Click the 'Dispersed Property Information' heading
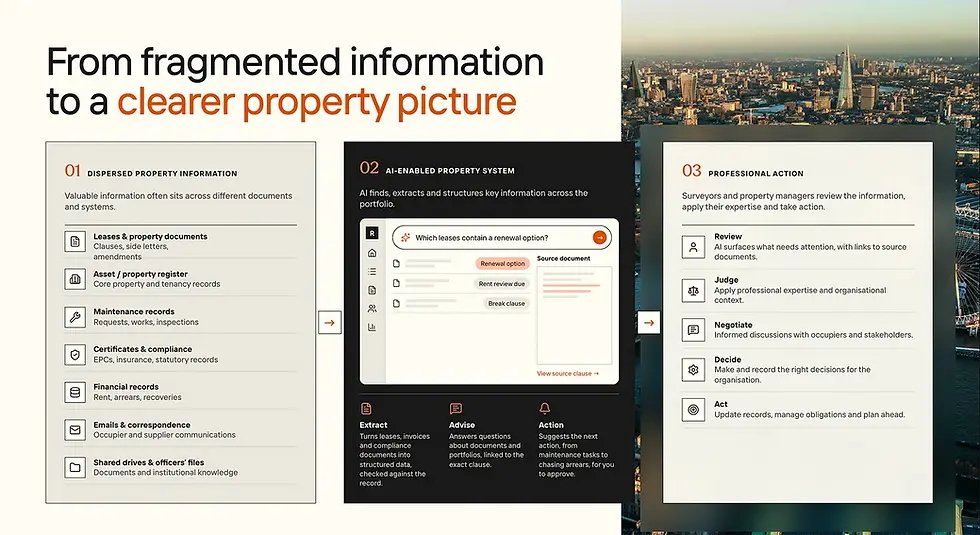 162,174
